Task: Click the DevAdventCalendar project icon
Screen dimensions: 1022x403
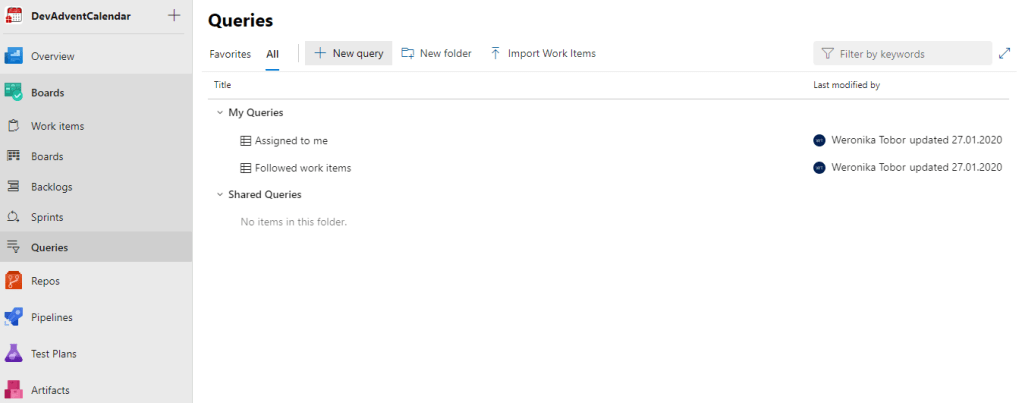Action: [14, 15]
